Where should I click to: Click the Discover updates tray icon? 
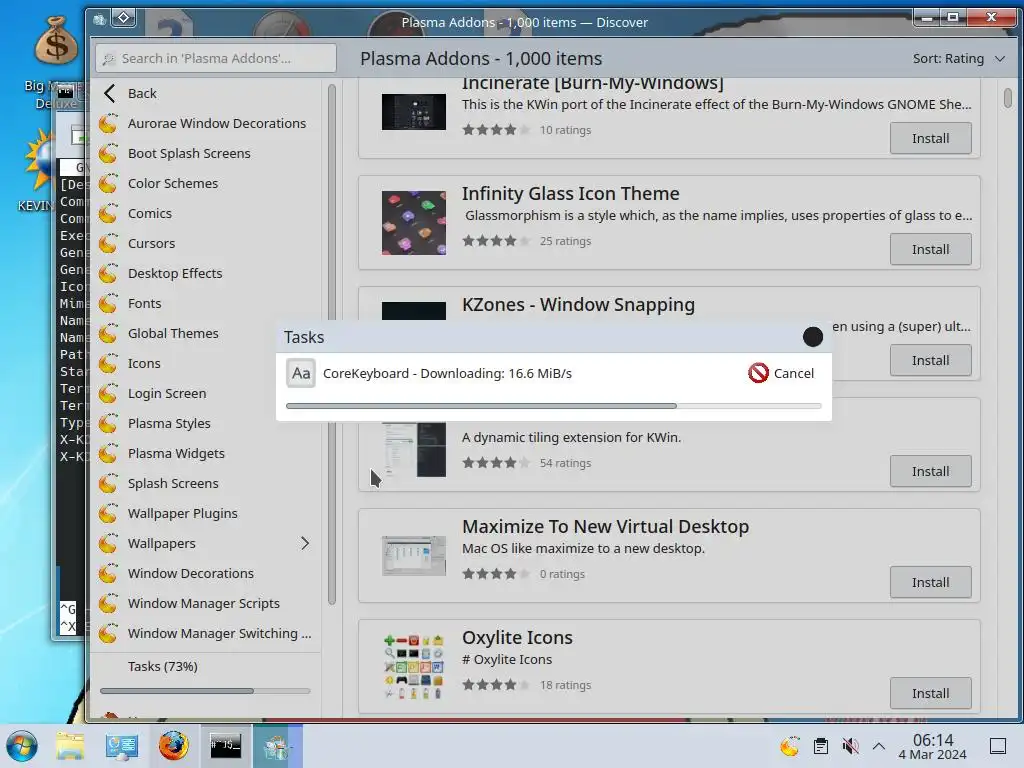790,746
